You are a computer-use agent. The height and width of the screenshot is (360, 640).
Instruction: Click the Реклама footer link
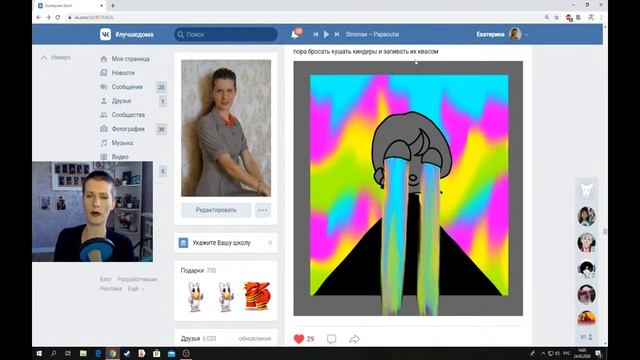[111, 289]
